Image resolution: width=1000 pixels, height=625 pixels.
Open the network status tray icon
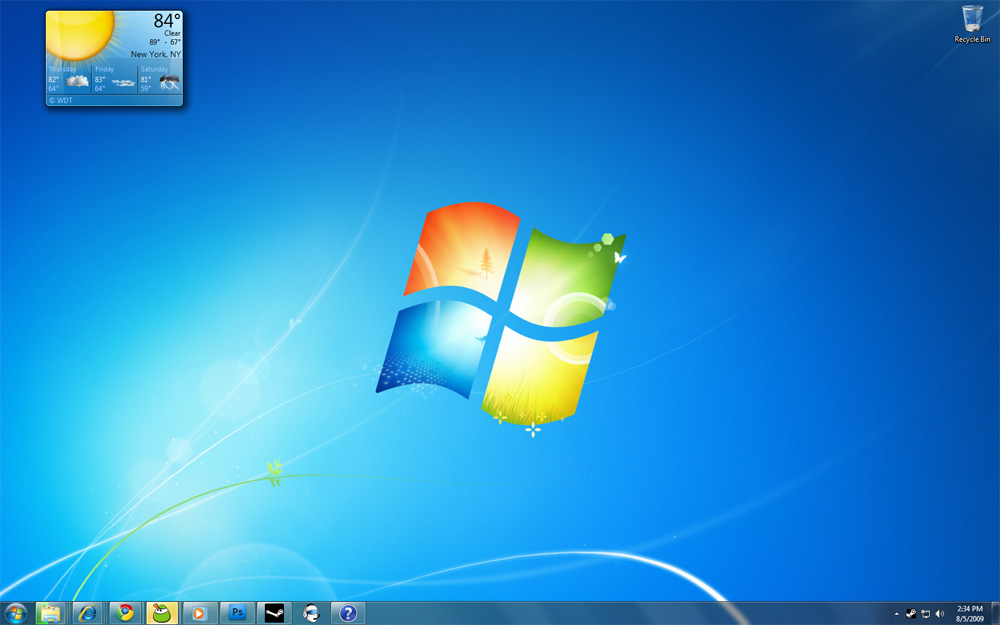[x=925, y=613]
